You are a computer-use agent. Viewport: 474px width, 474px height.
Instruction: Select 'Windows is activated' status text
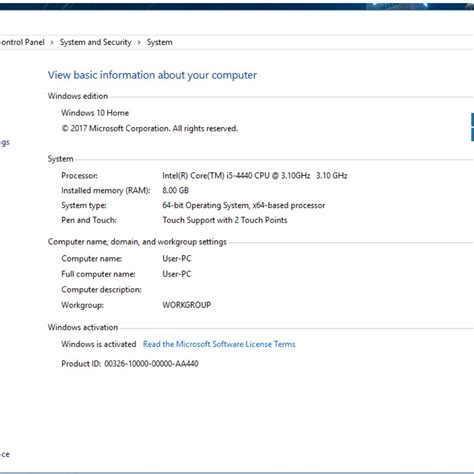99,344
